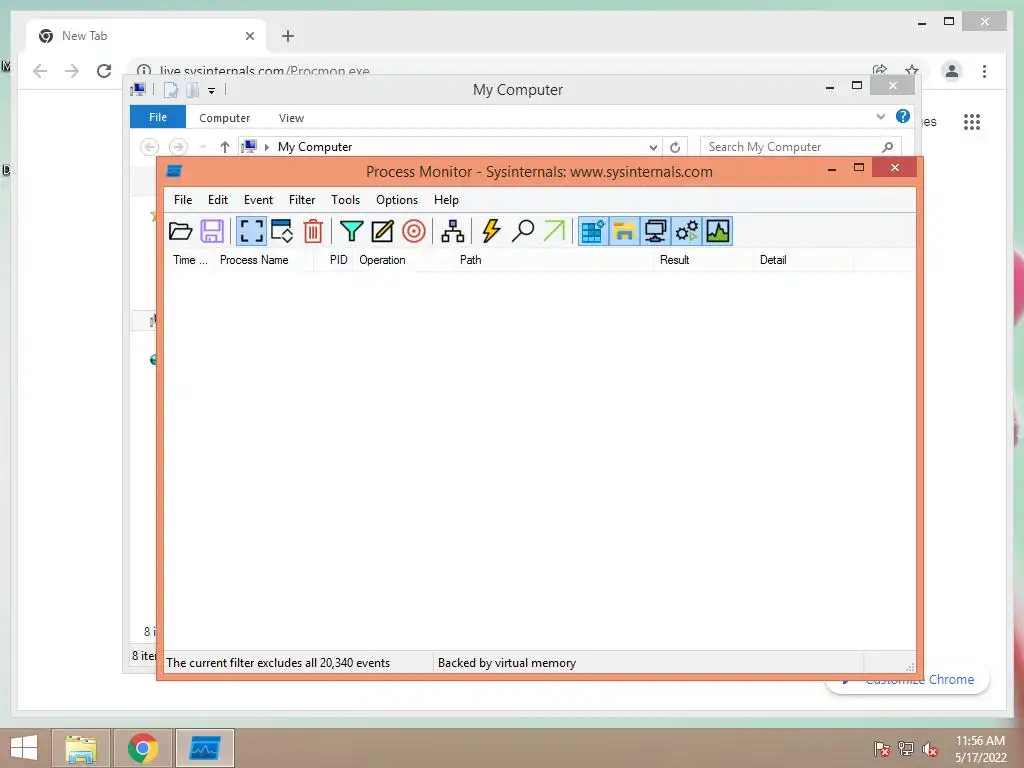Click the red target Include Process icon

pyautogui.click(x=414, y=231)
